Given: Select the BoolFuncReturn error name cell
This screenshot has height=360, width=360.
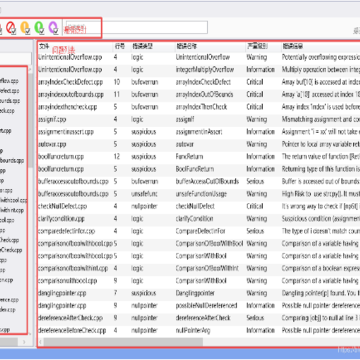Looking at the screenshot, I should [195, 169].
